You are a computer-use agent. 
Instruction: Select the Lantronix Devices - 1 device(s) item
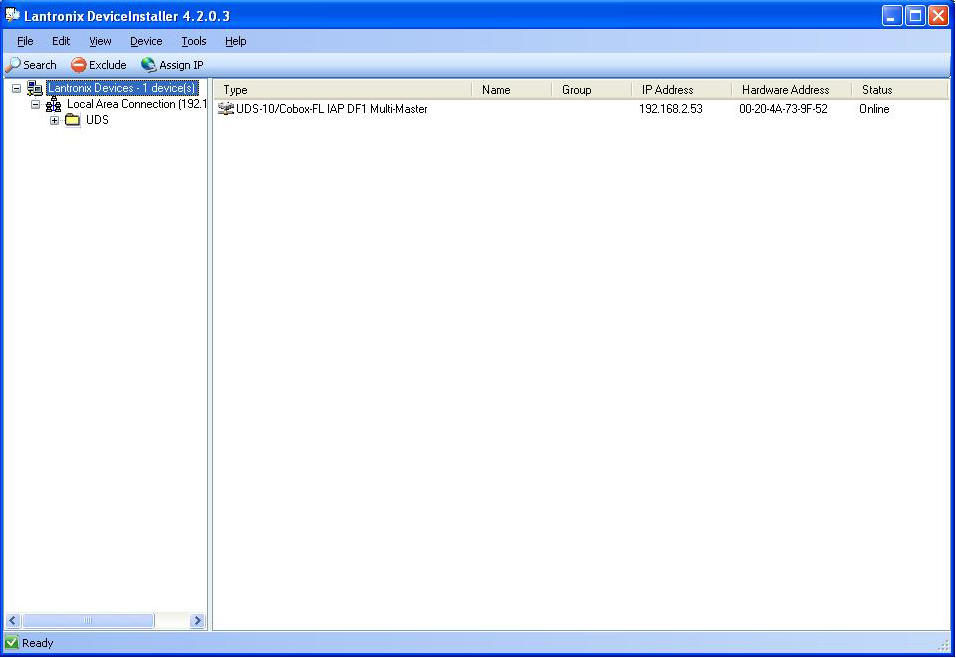pos(122,88)
